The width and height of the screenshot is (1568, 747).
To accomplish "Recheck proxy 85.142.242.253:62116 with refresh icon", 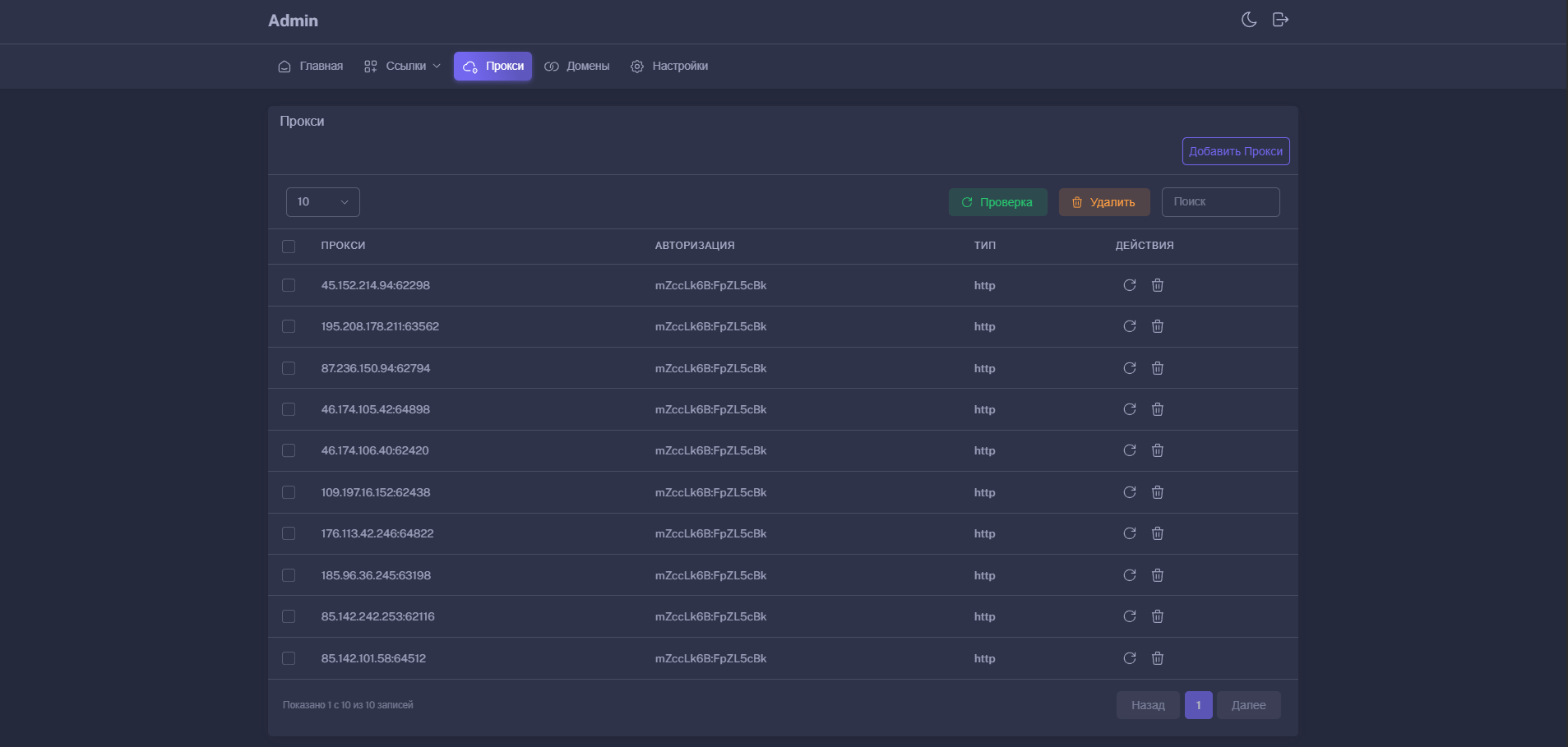I will click(1130, 616).
